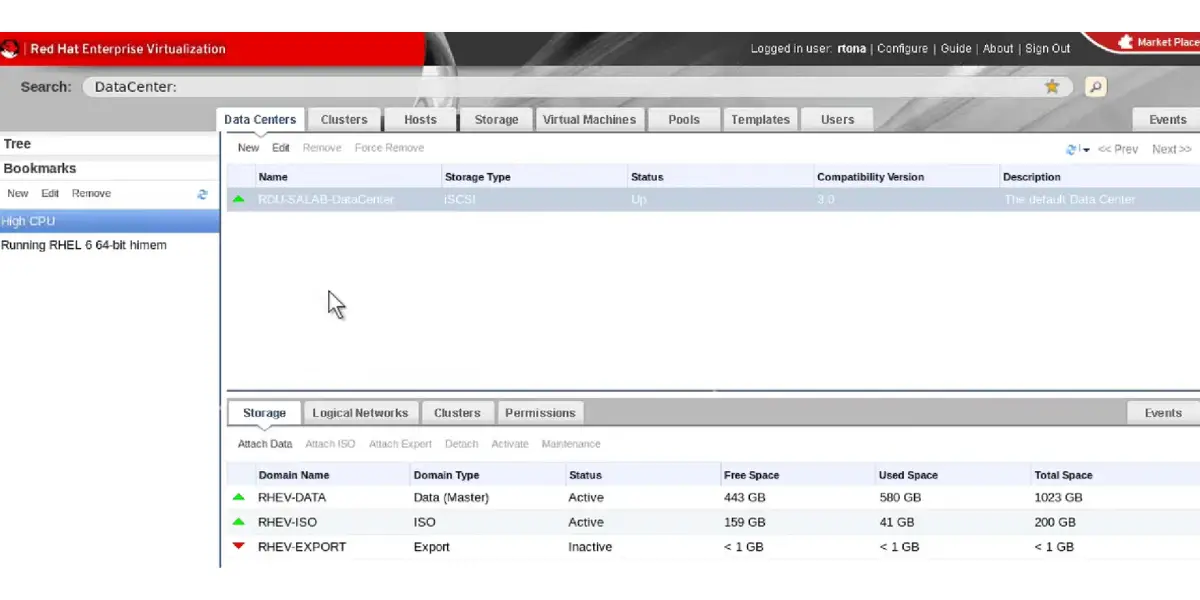
Task: Click the green status icon for RHEV-DATA
Action: click(239, 497)
